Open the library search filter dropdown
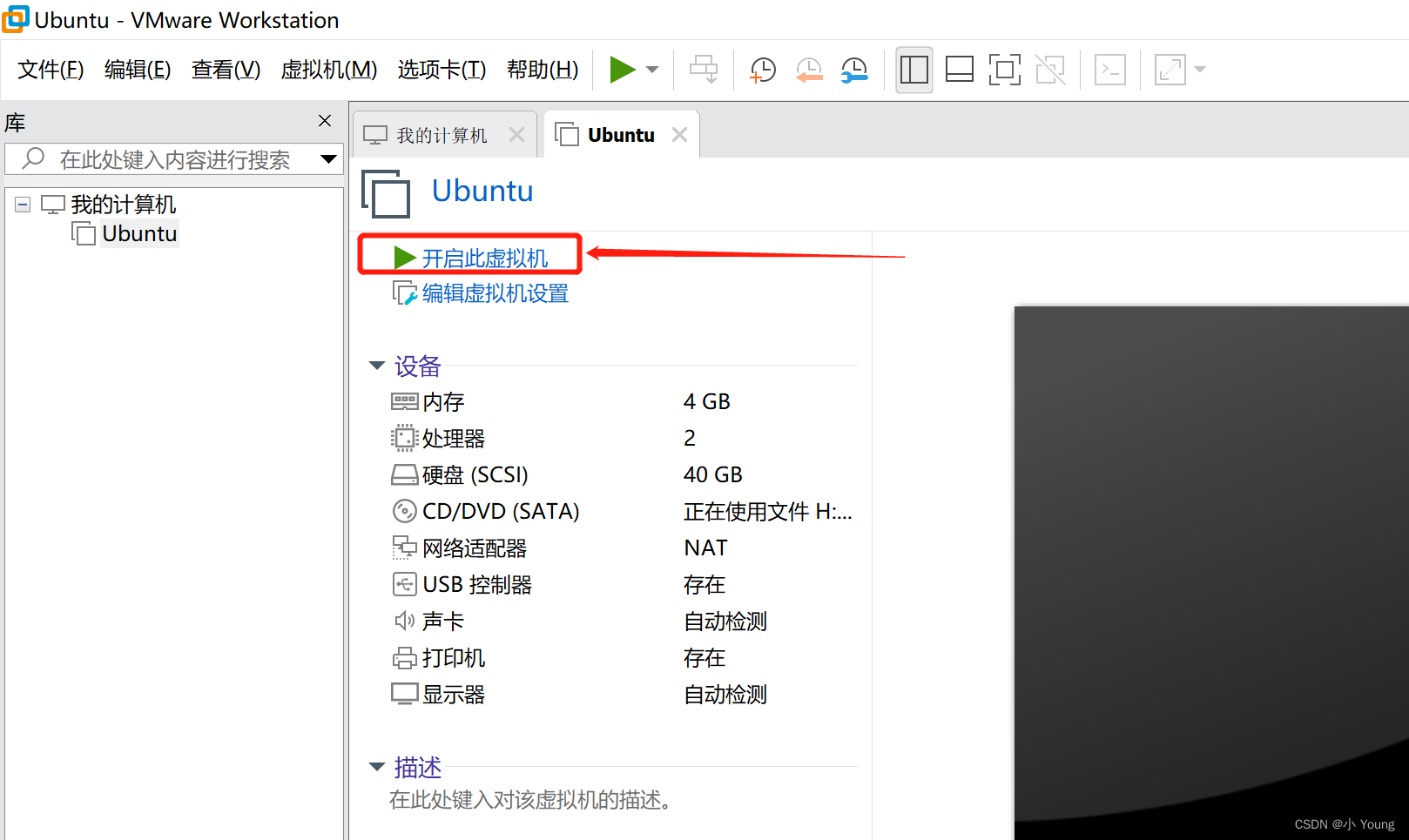This screenshot has width=1409, height=840. tap(328, 159)
